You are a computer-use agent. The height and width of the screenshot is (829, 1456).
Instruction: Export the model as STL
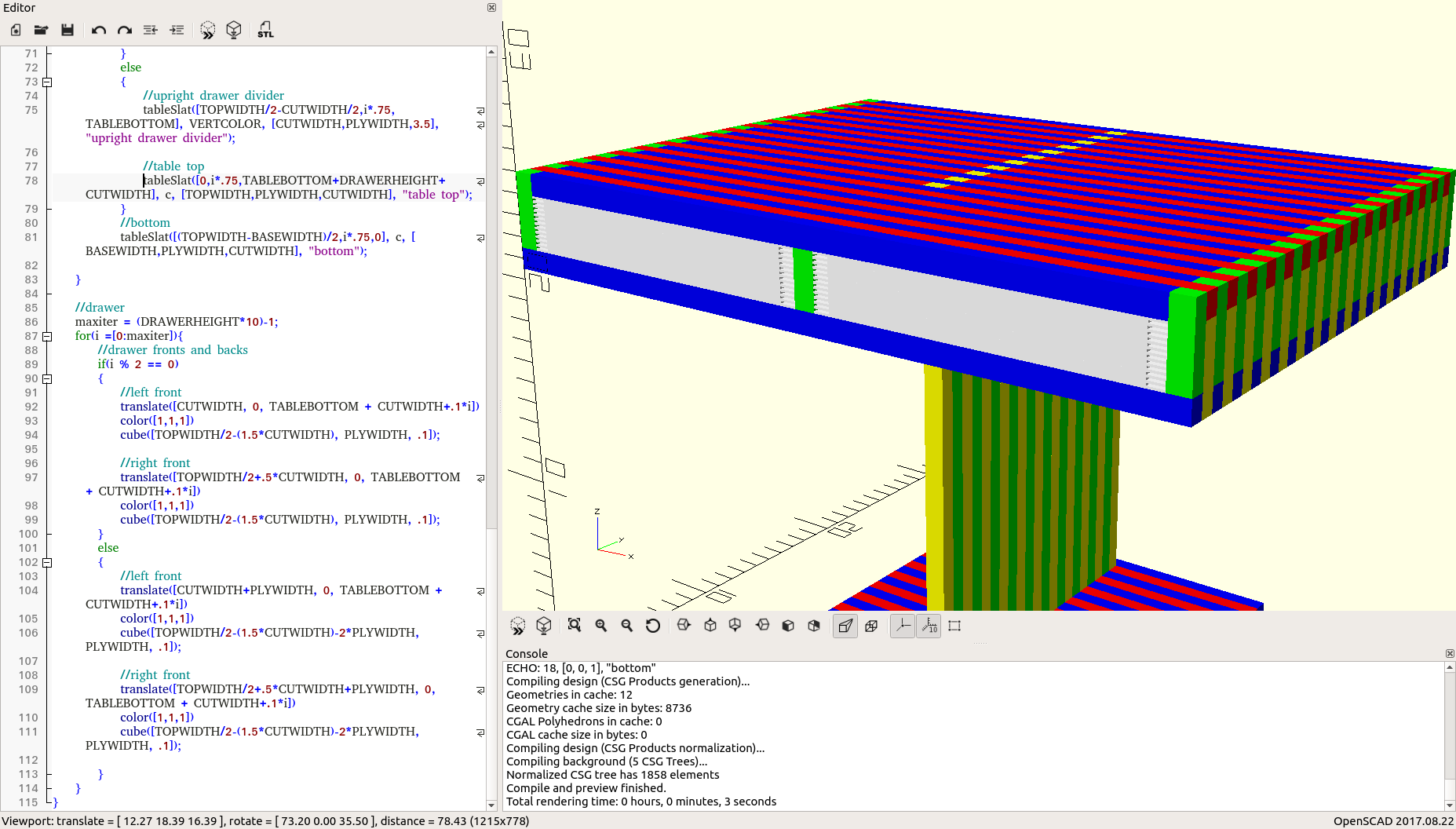point(265,30)
